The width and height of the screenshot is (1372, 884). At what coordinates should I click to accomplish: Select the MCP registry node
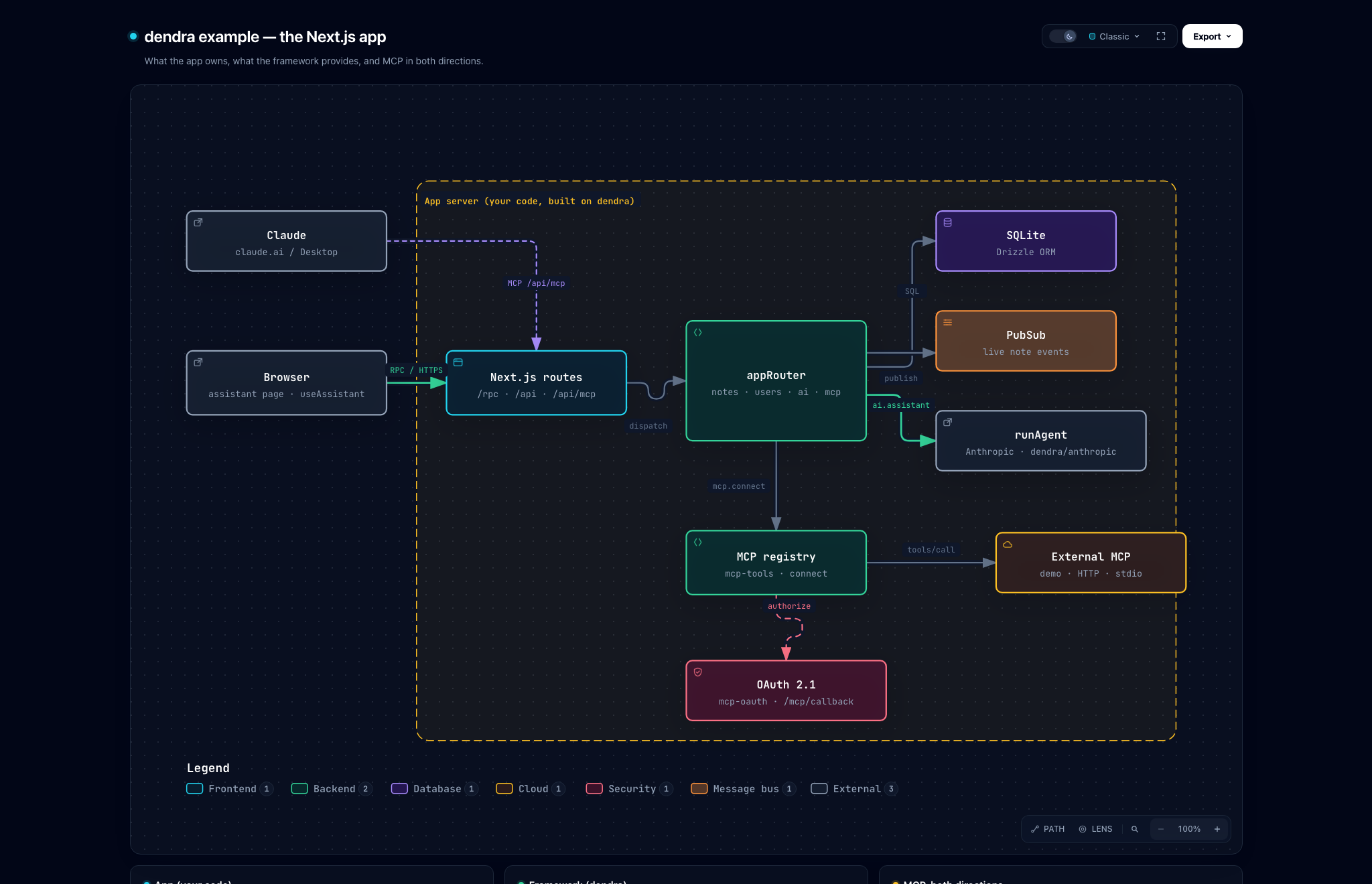tap(776, 563)
